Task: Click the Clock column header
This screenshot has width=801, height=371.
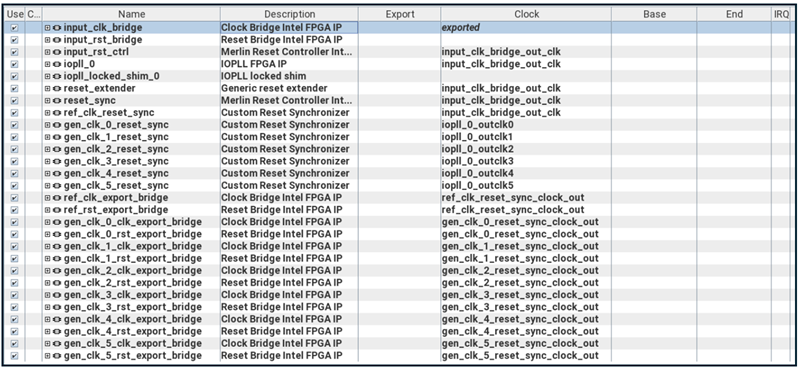Action: click(x=527, y=14)
